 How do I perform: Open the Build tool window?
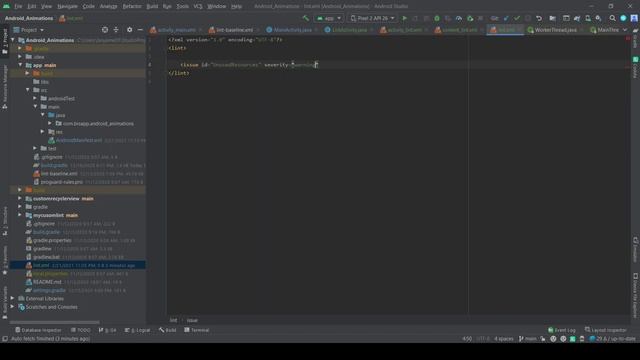click(168, 330)
